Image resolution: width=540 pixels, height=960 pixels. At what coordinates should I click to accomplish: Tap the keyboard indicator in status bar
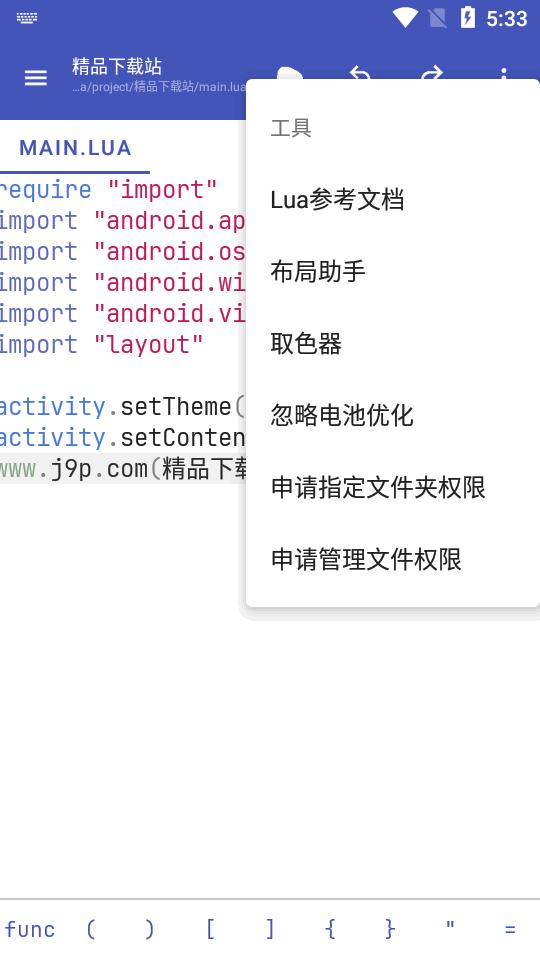click(x=27, y=18)
